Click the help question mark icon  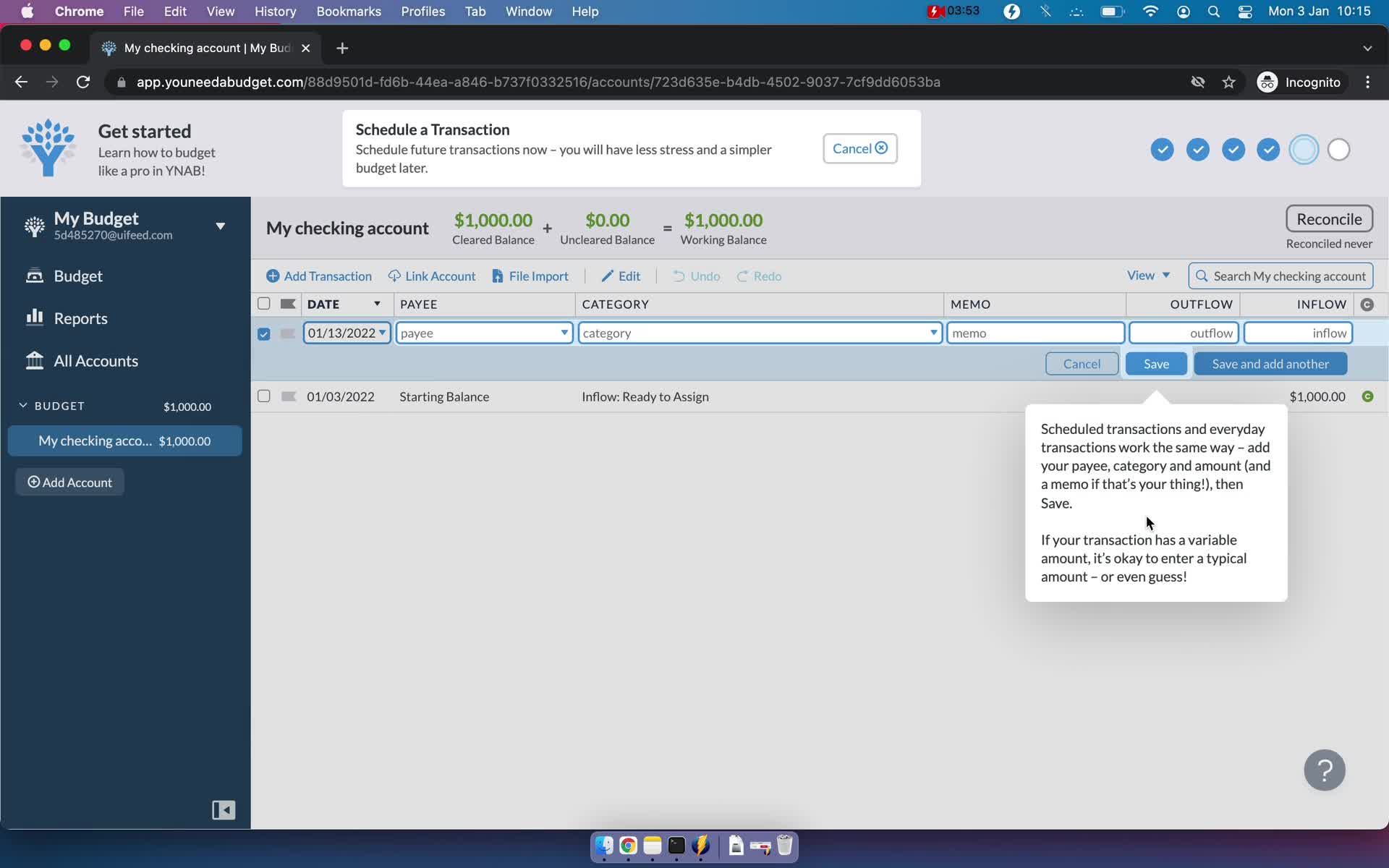pyautogui.click(x=1325, y=770)
